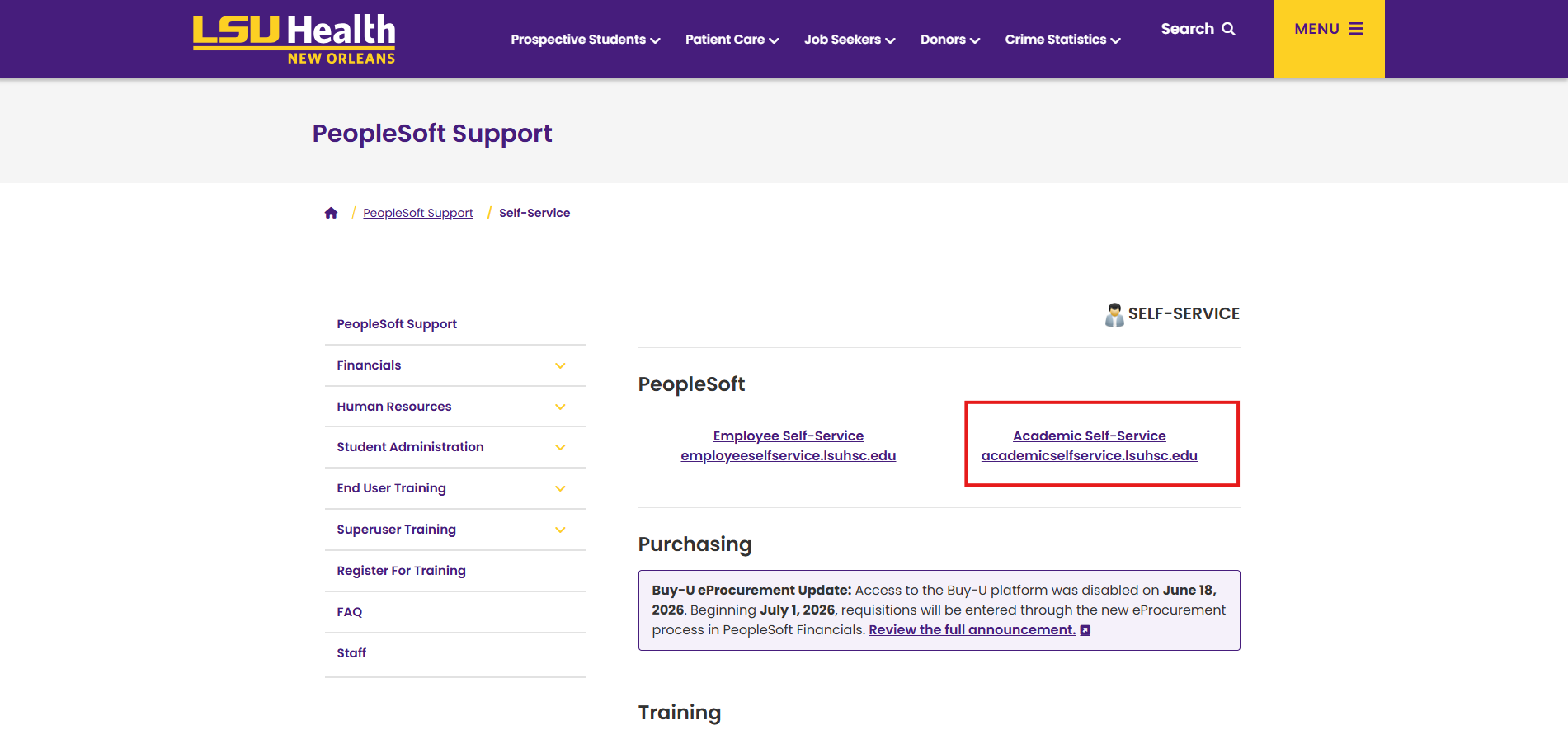The height and width of the screenshot is (744, 1568).
Task: Click academicselfservice.lsuhsc.edu link
Action: [x=1090, y=455]
